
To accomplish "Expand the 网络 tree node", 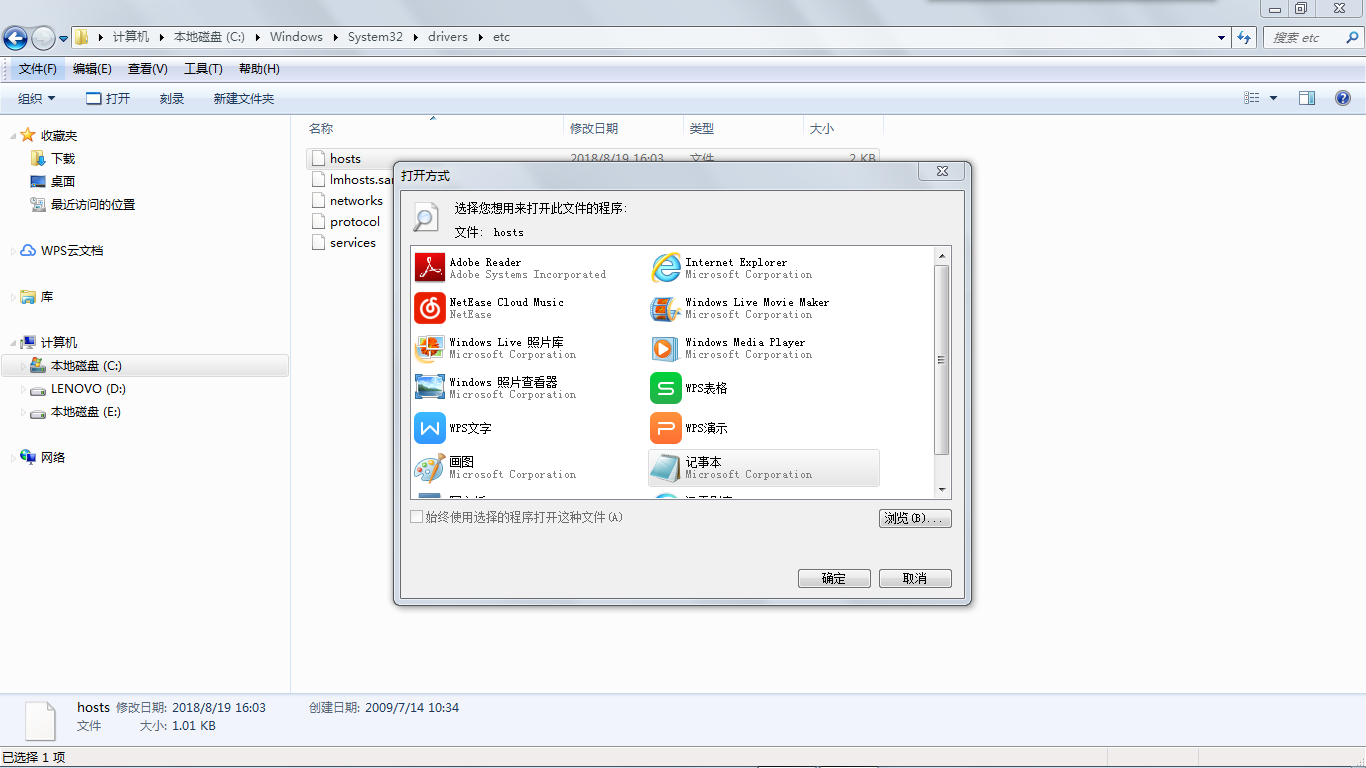I will pyautogui.click(x=13, y=457).
